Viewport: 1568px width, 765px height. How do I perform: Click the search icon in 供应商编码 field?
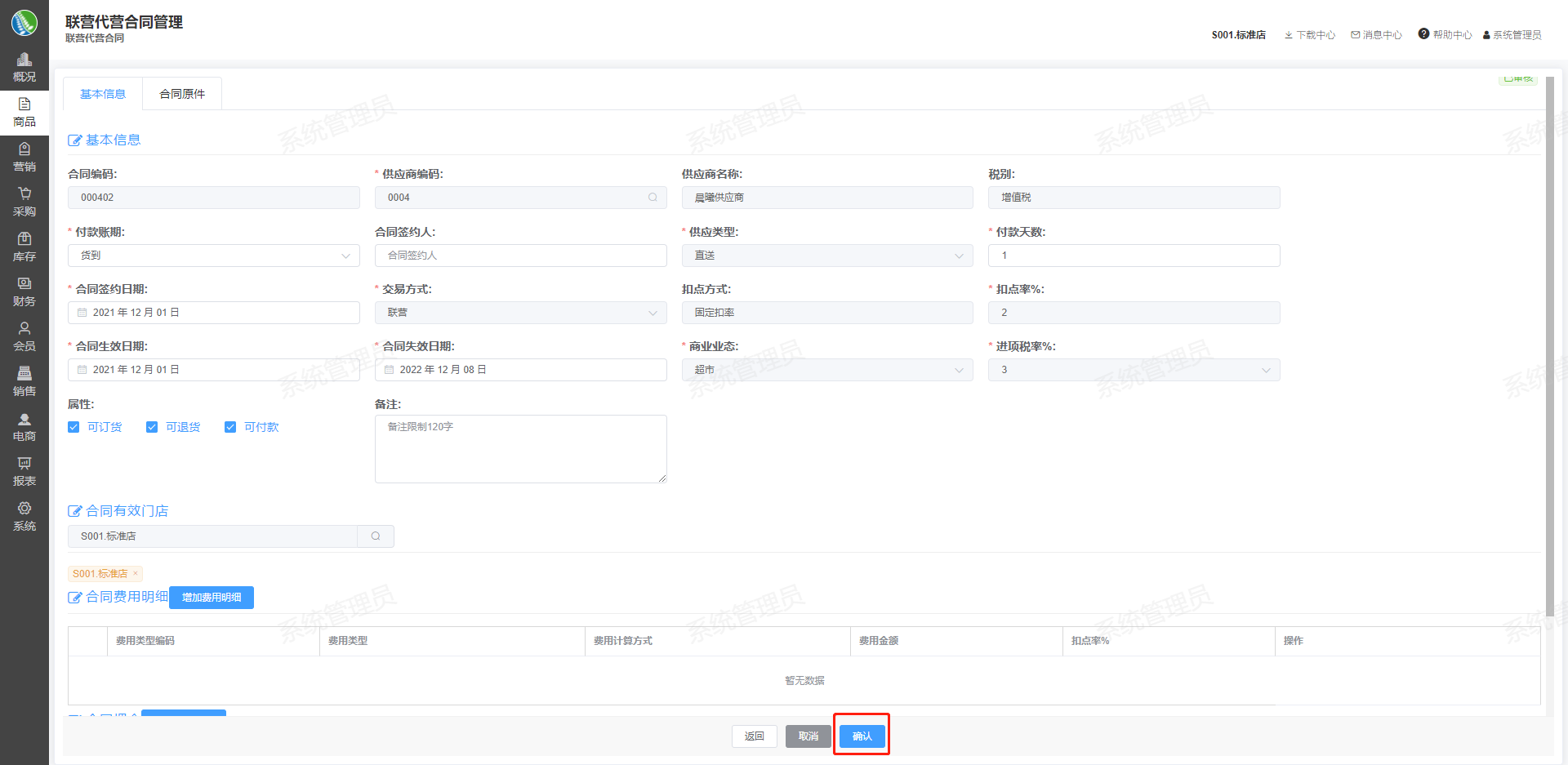[x=653, y=198]
